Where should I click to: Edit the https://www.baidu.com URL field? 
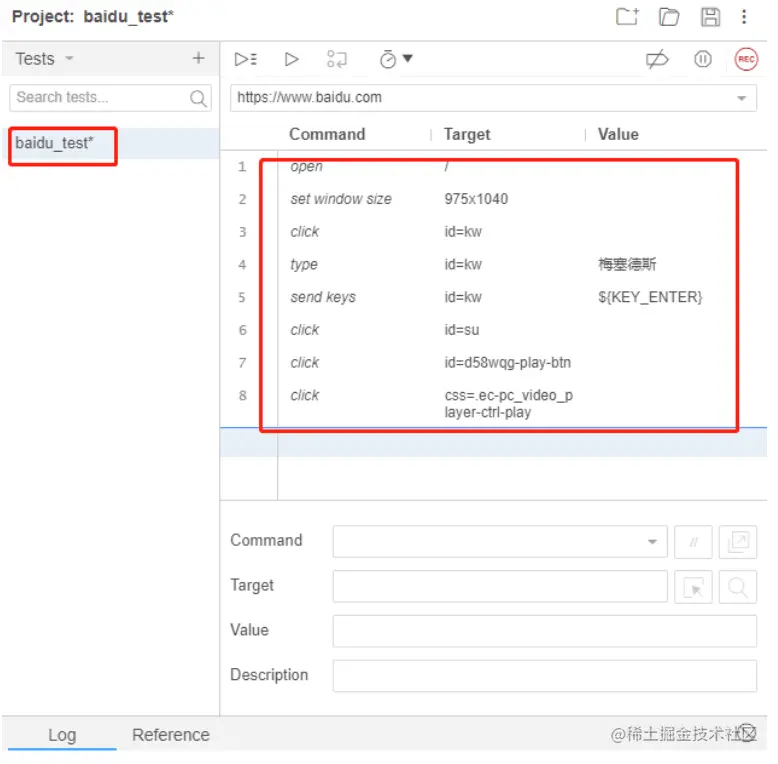tap(493, 98)
